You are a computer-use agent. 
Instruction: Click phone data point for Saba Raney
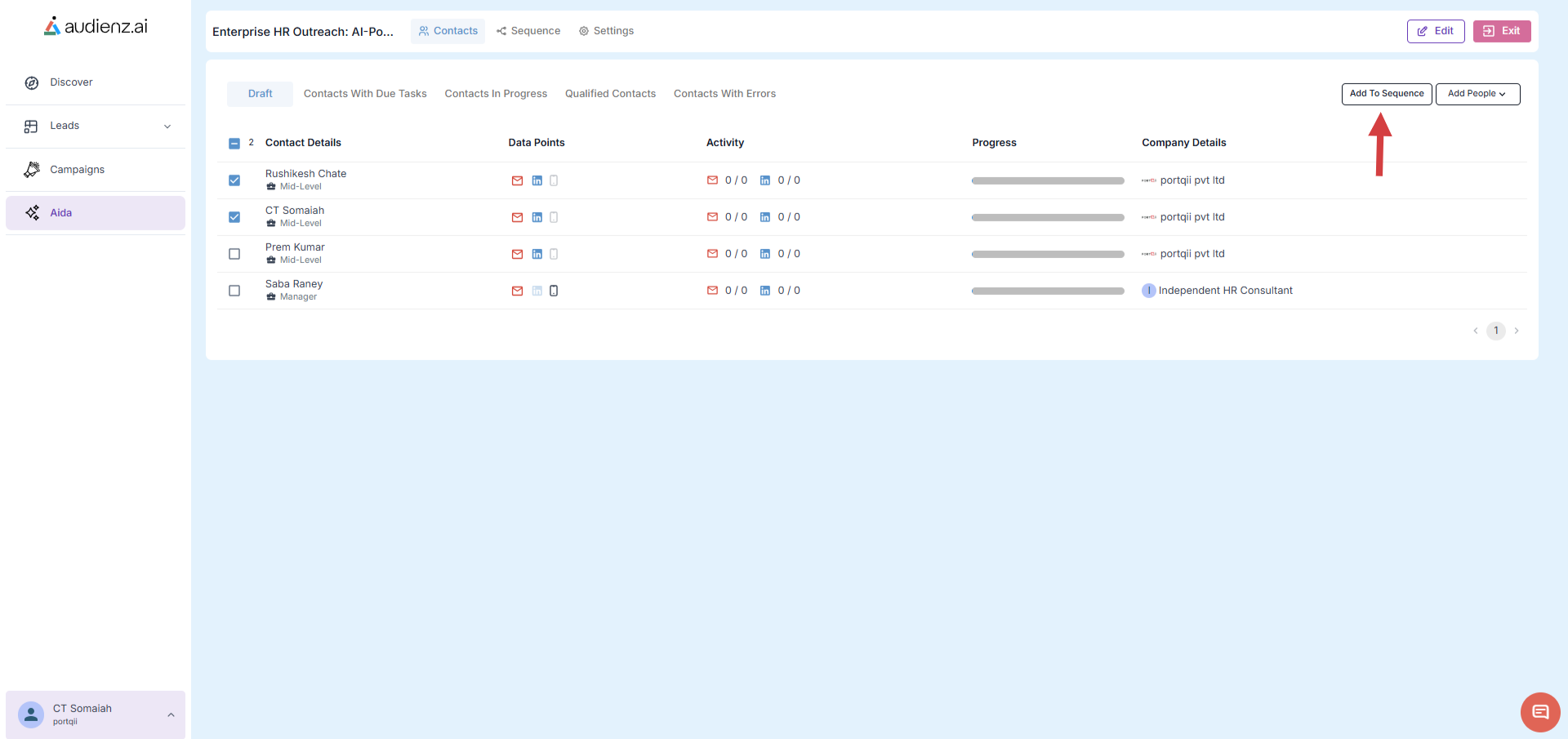[554, 291]
